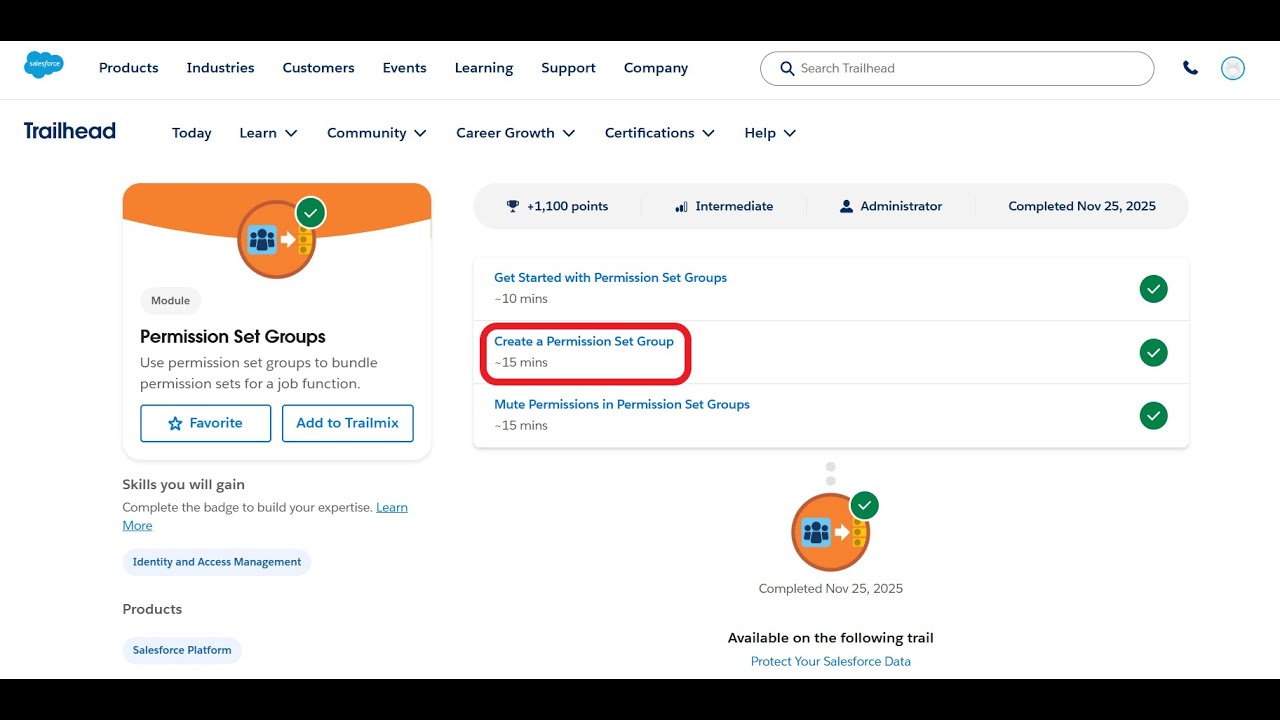Click the Intermediate text
The height and width of the screenshot is (720, 1280).
[x=734, y=206]
